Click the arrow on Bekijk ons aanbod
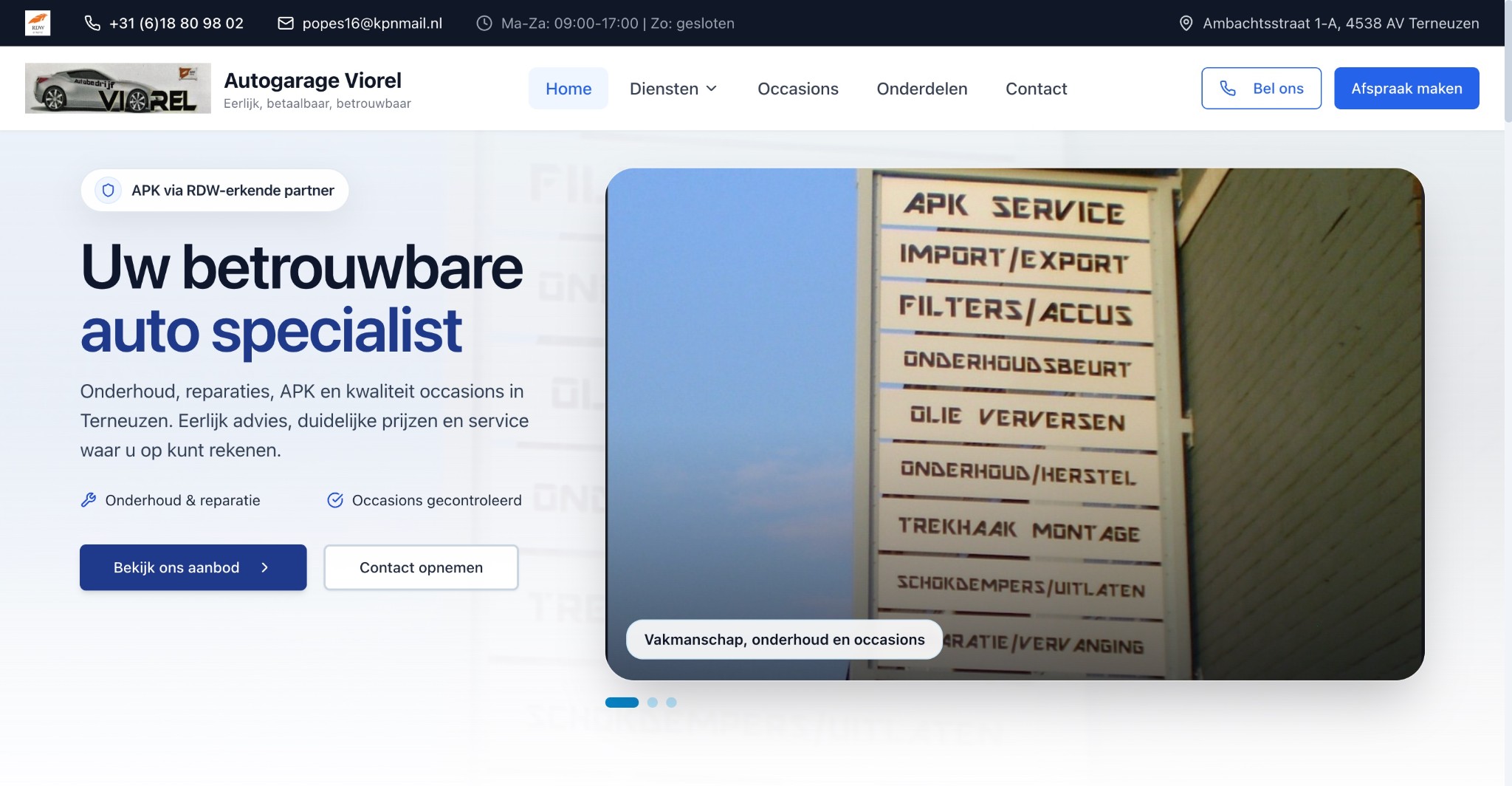This screenshot has width=1512, height=786. [265, 567]
